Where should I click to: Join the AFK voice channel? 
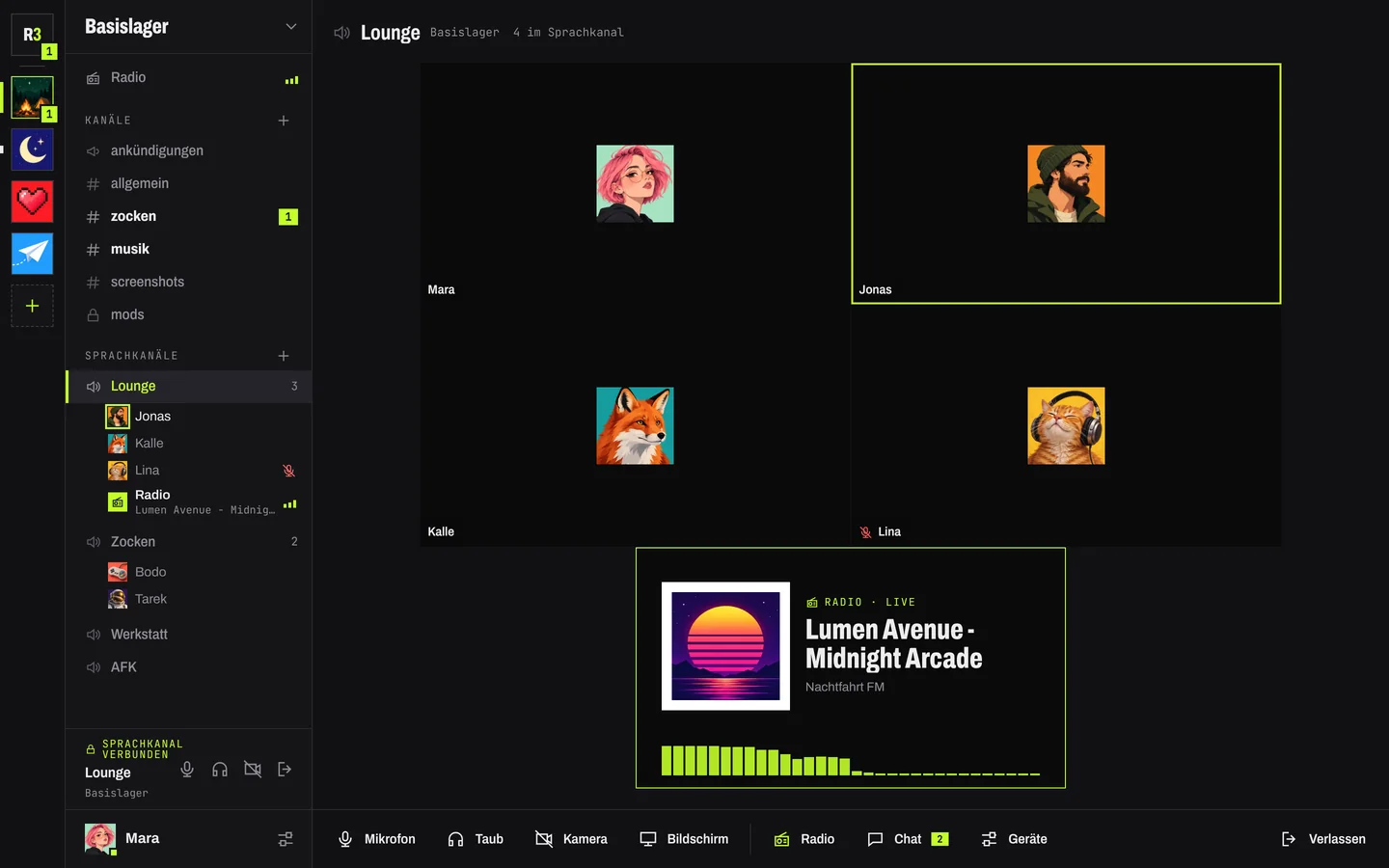point(188,667)
